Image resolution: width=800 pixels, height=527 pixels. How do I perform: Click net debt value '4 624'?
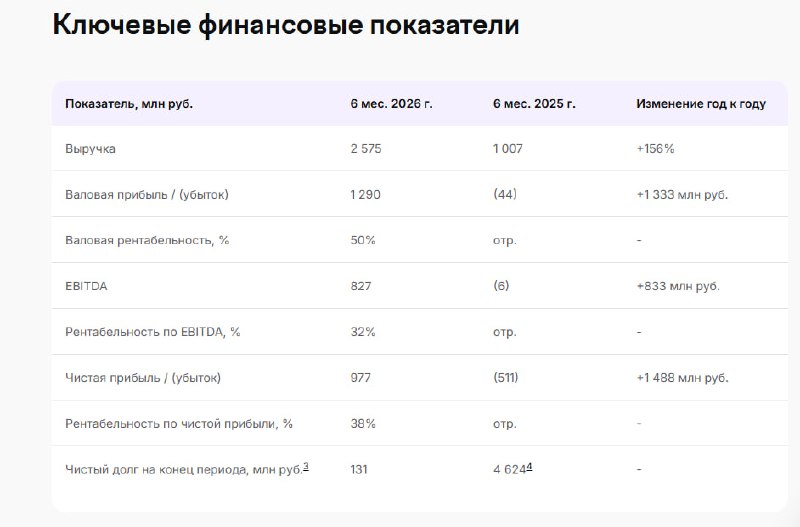(x=509, y=470)
